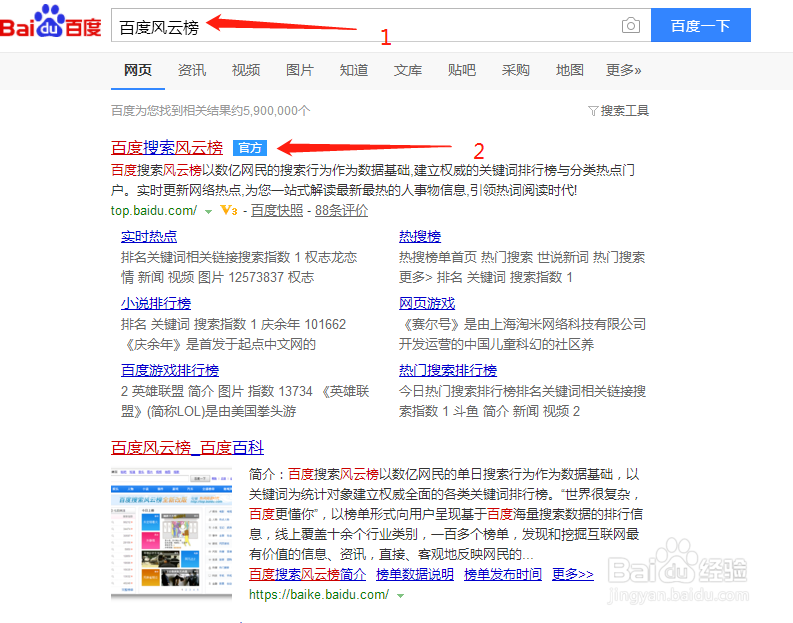Open the 更多» more tabs menu
This screenshot has height=623, width=793.
pos(623,70)
